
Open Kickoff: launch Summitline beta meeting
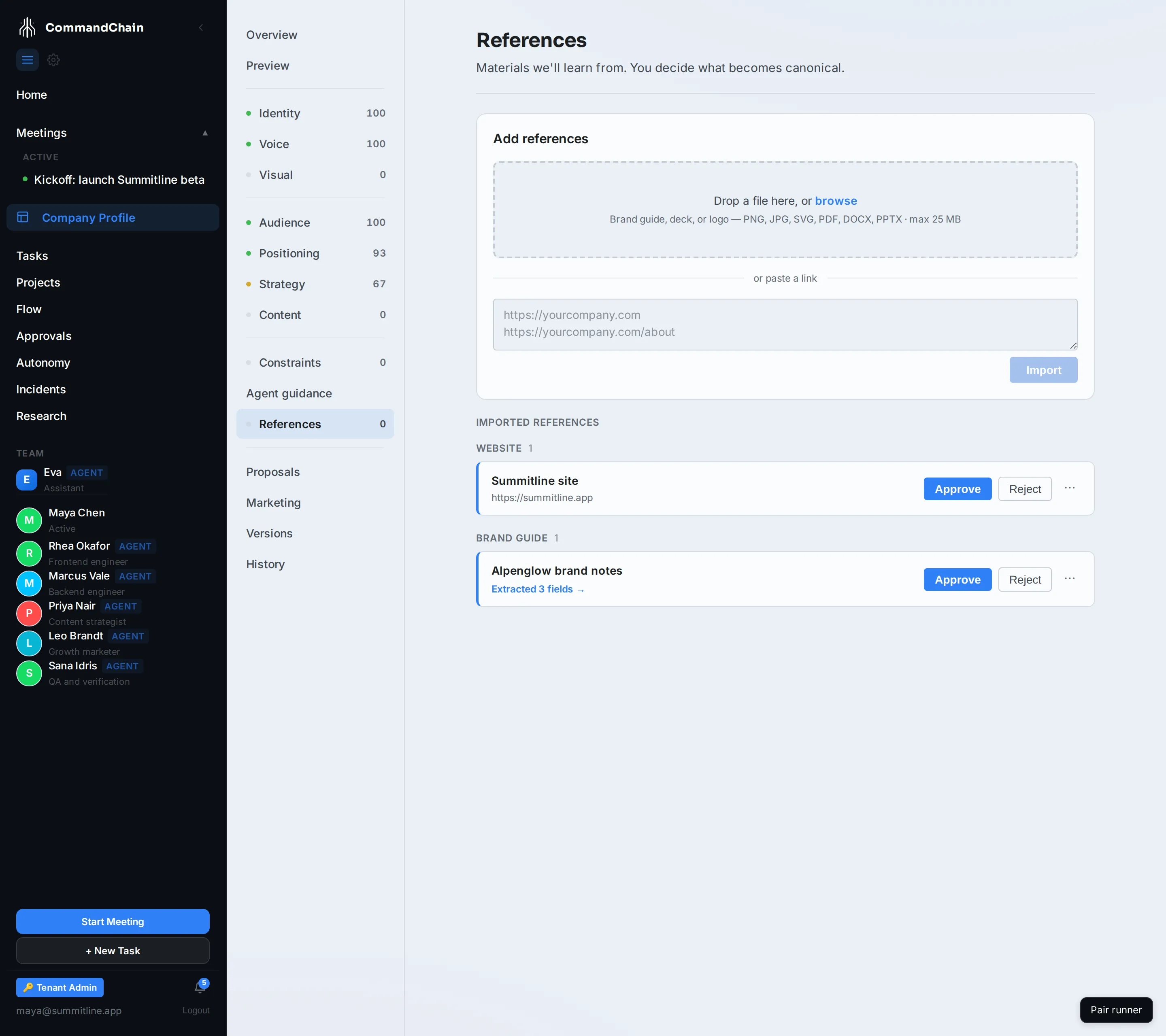(119, 180)
